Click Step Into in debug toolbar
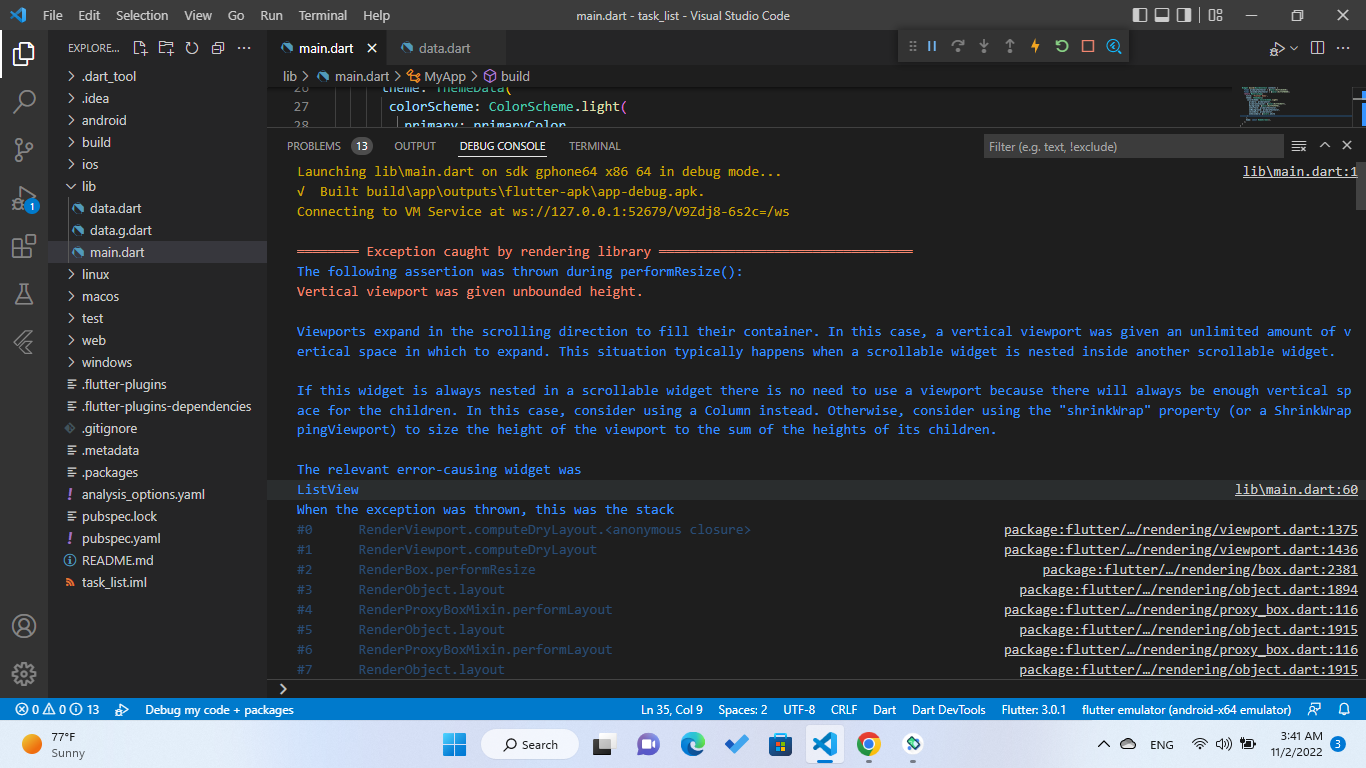The width and height of the screenshot is (1366, 768). (984, 46)
